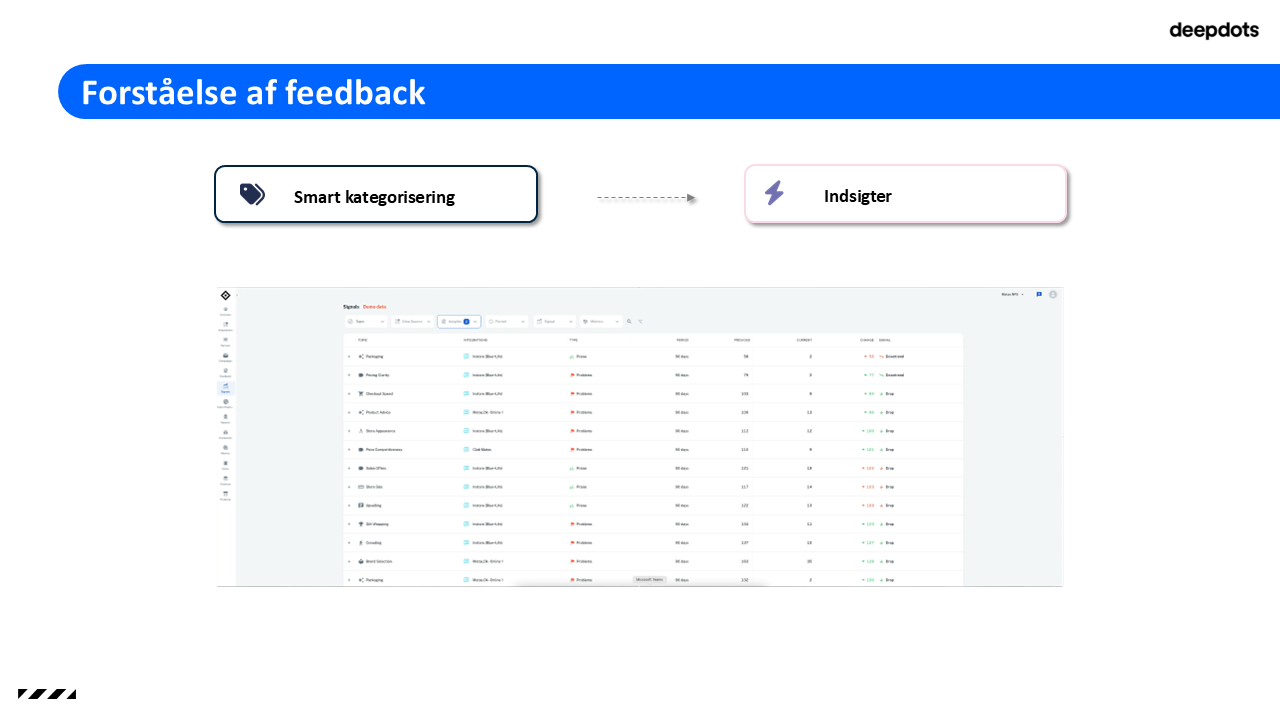Expand the Pricing Clarity row
Screen dimensions: 1280x720
pyautogui.click(x=349, y=375)
